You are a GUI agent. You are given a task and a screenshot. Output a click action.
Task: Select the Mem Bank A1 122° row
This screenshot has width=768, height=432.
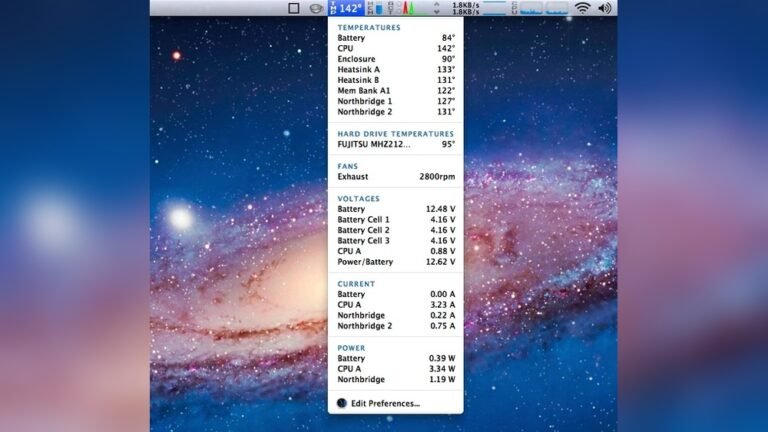396,91
